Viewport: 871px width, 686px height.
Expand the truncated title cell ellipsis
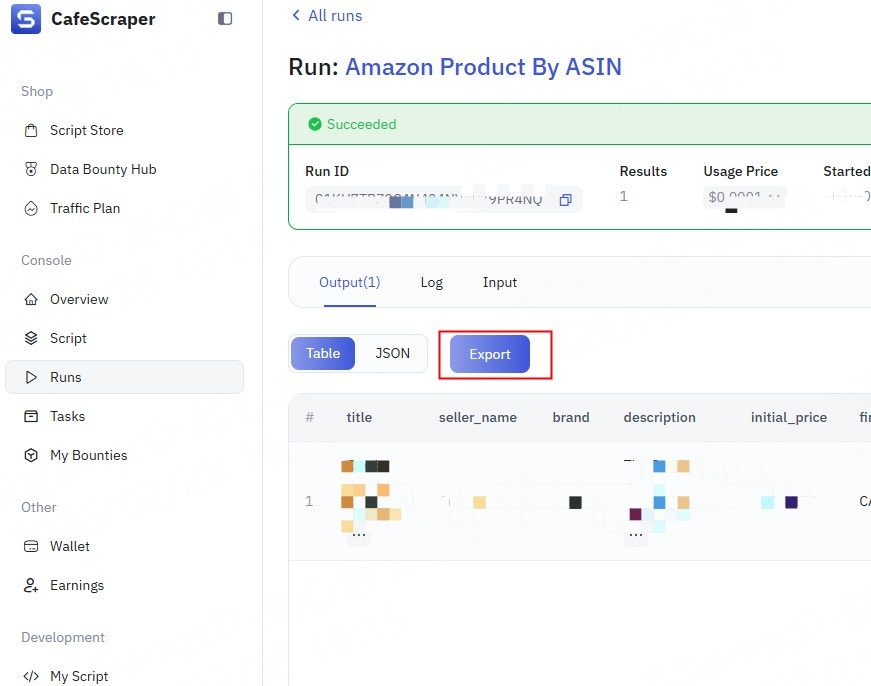point(359,535)
